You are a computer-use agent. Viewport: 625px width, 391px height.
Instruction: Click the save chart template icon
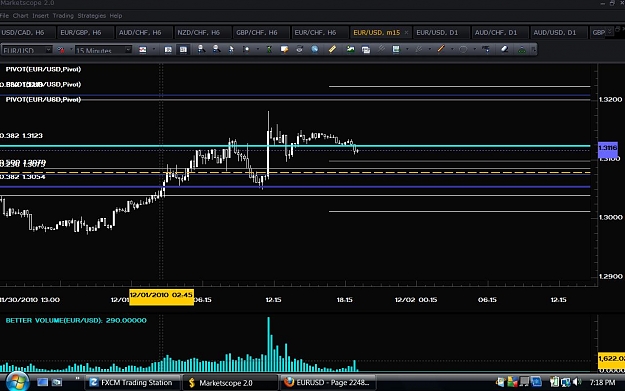pos(396,49)
